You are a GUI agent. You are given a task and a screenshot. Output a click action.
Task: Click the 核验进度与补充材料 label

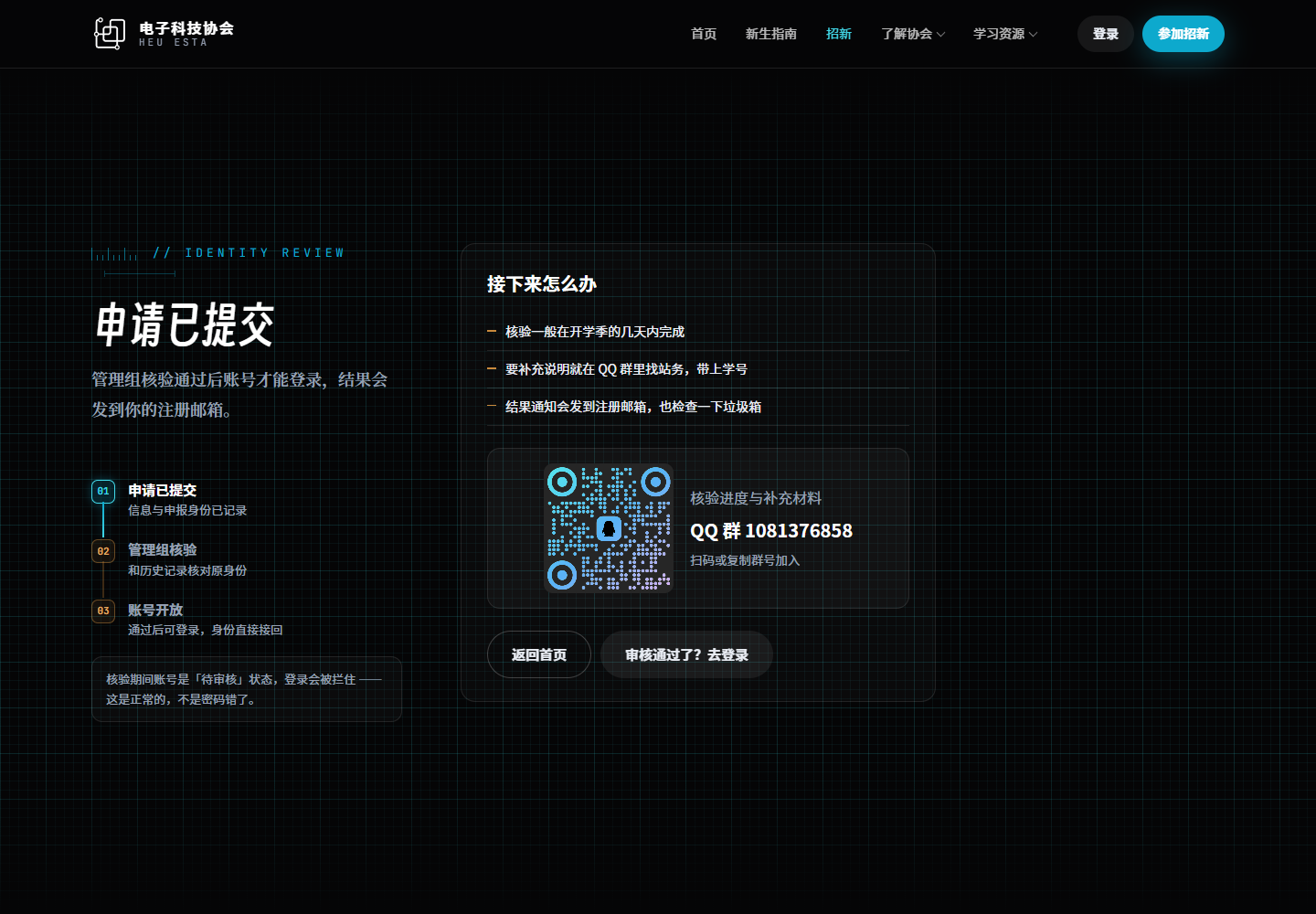coord(756,498)
